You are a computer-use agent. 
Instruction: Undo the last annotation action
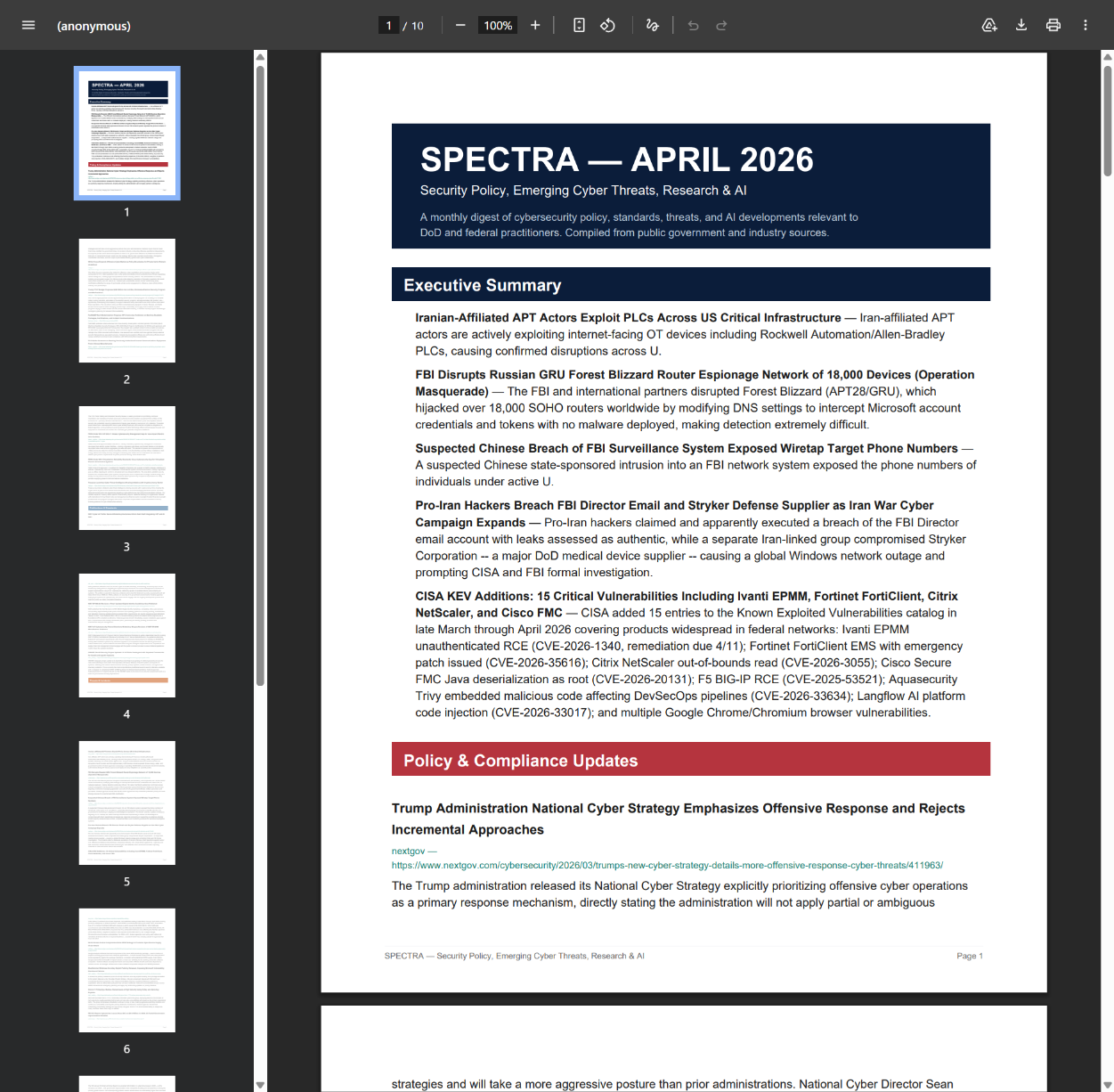(x=693, y=25)
